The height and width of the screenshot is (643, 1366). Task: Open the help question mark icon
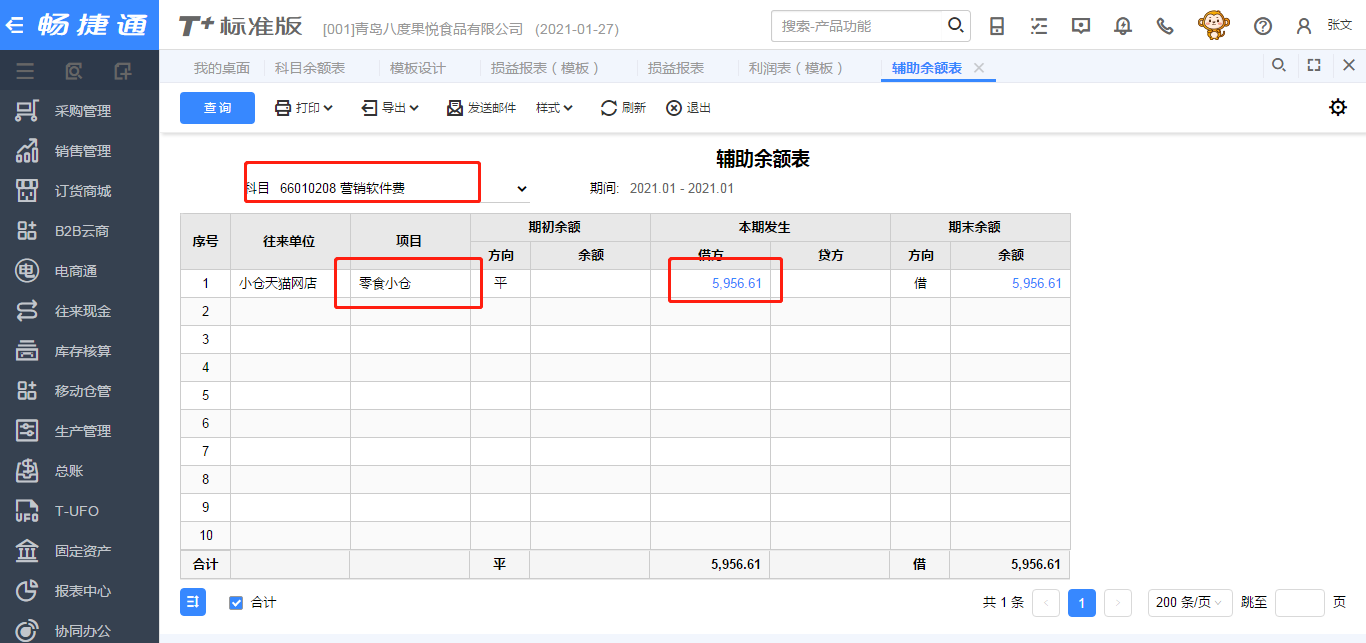tap(1263, 26)
